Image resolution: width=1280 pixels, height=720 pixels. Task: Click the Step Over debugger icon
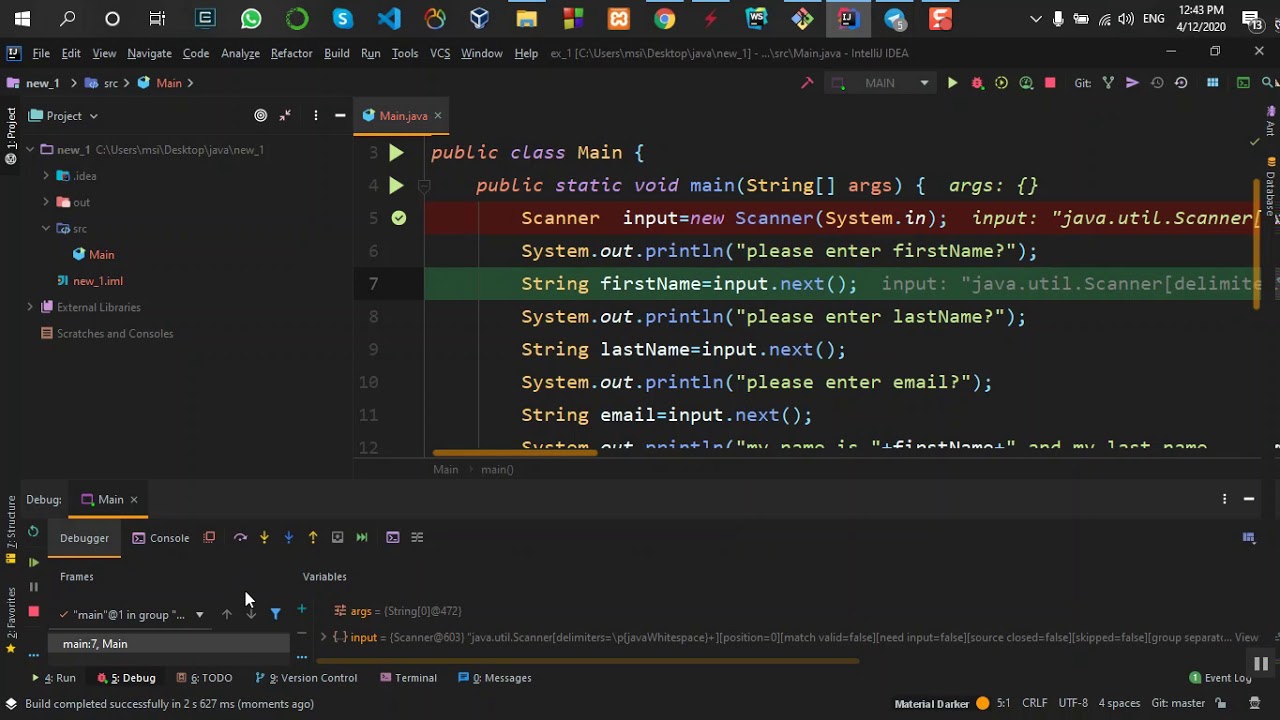(x=240, y=538)
